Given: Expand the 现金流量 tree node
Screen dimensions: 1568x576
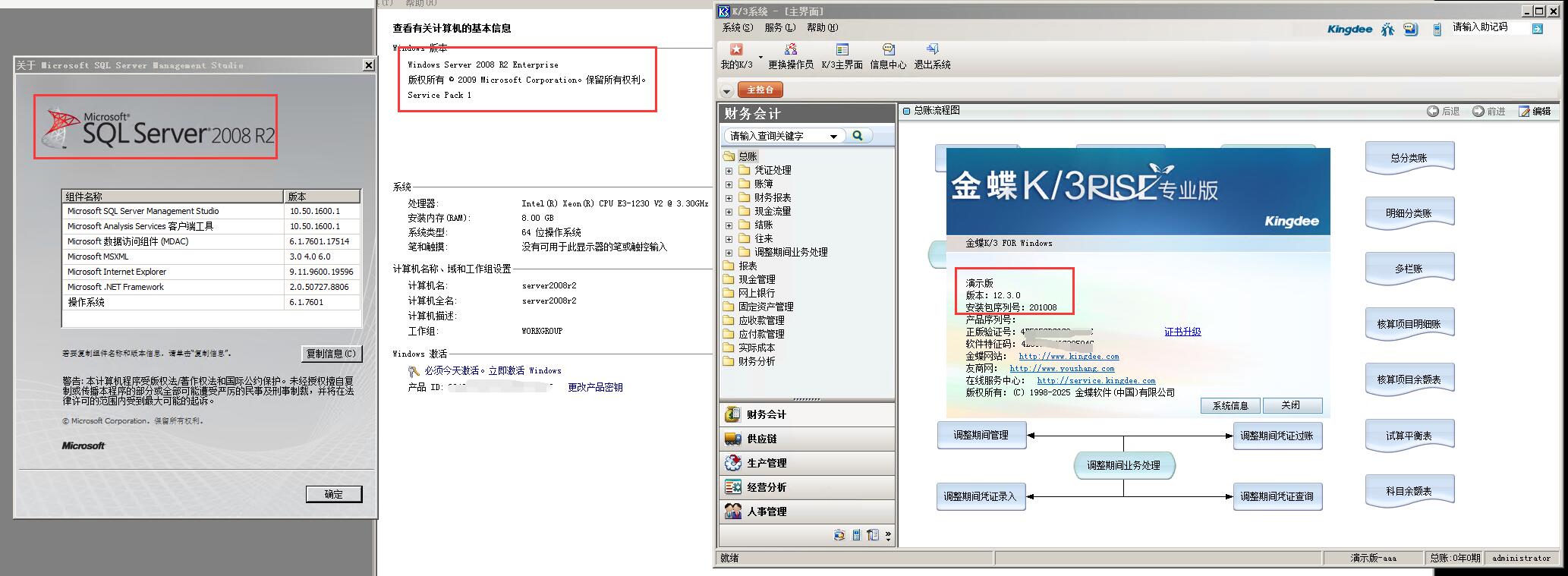Looking at the screenshot, I should [x=729, y=212].
